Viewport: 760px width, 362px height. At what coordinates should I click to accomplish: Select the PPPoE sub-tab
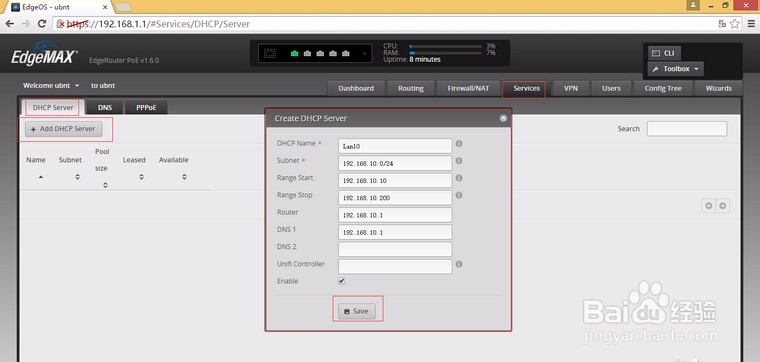[x=146, y=108]
